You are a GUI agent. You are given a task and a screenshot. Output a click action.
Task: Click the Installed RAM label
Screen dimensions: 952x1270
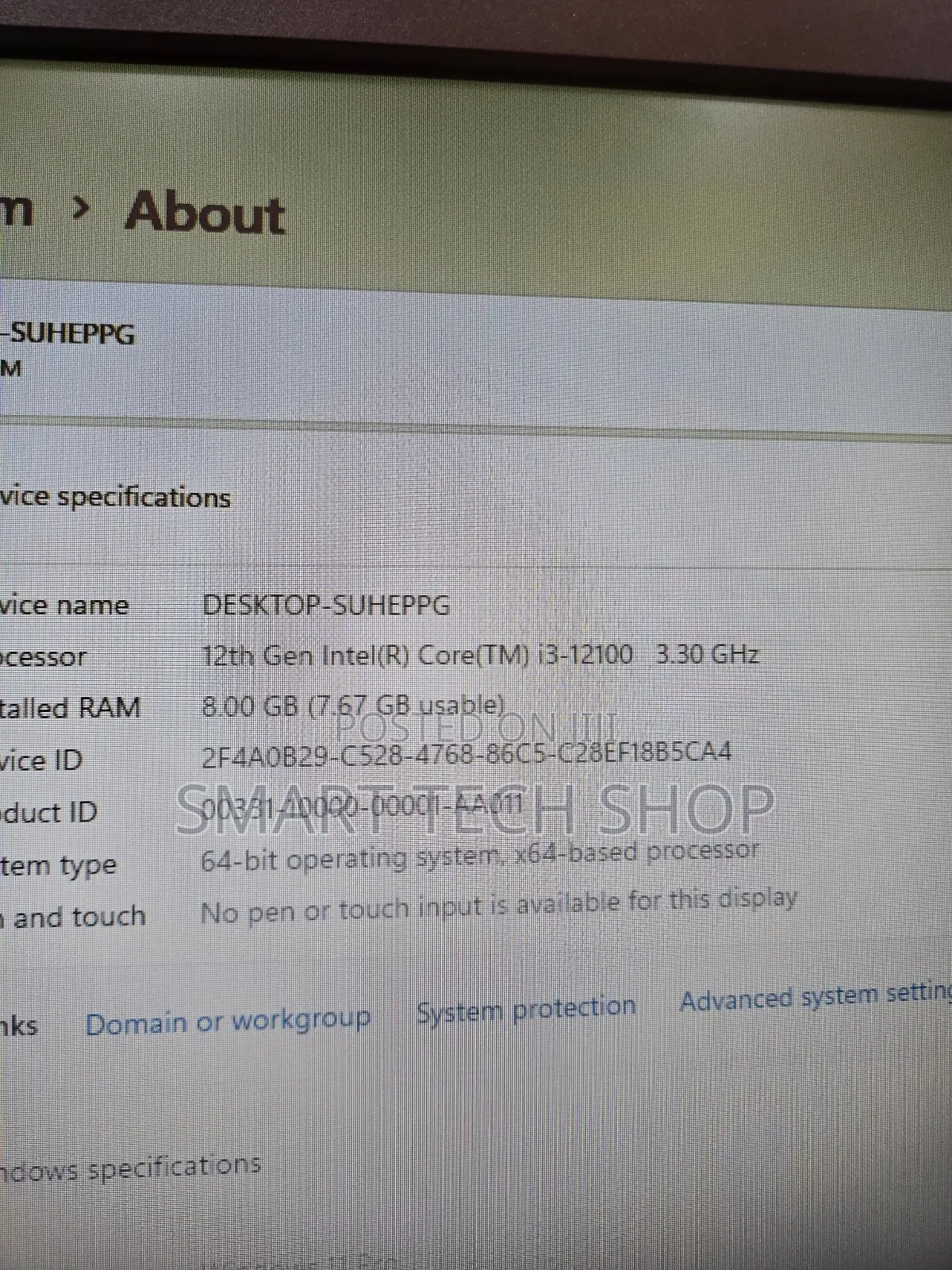tap(70, 708)
